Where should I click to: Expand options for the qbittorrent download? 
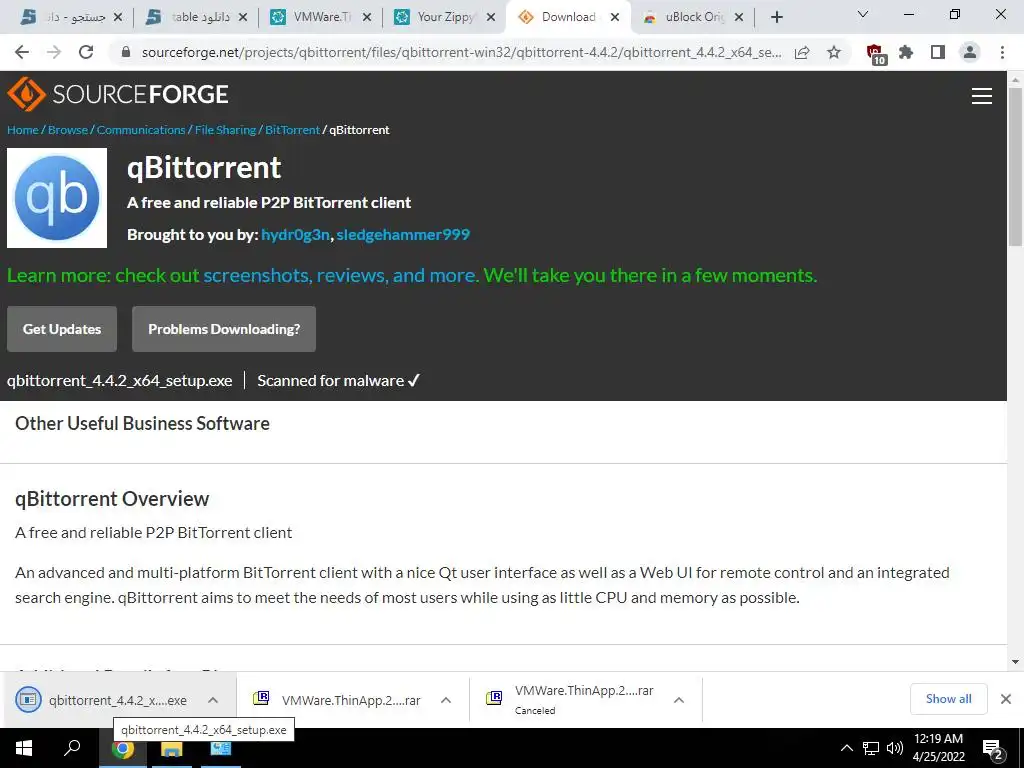(213, 700)
